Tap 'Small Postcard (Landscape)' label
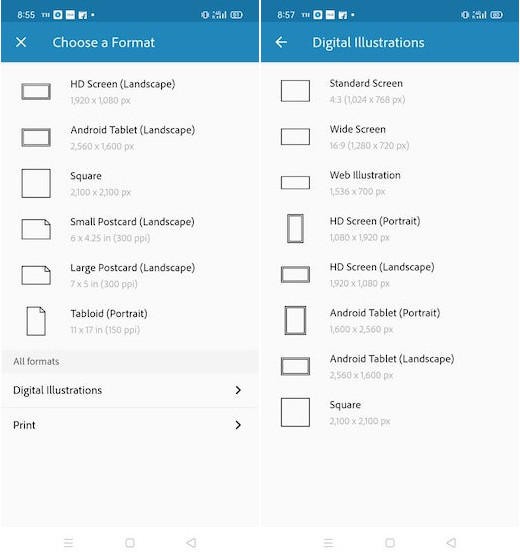520x560 pixels. [132, 222]
